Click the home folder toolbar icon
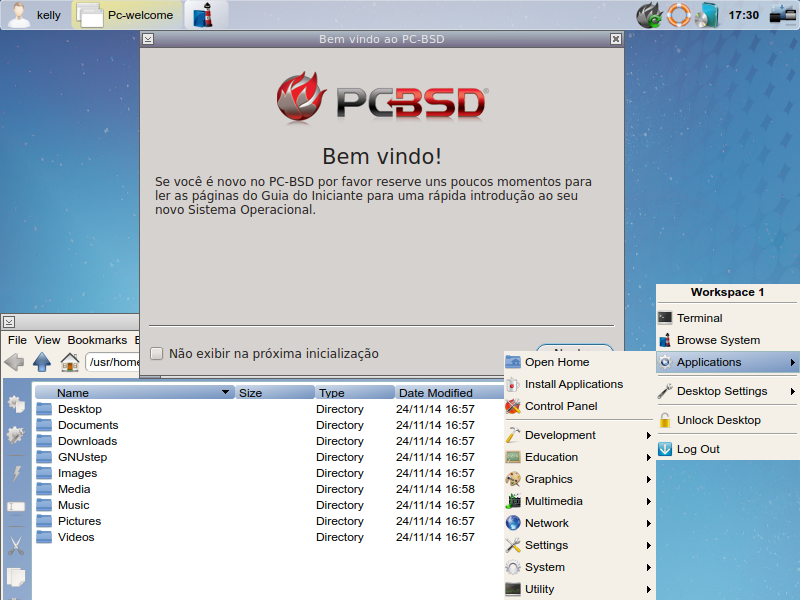 [x=70, y=362]
